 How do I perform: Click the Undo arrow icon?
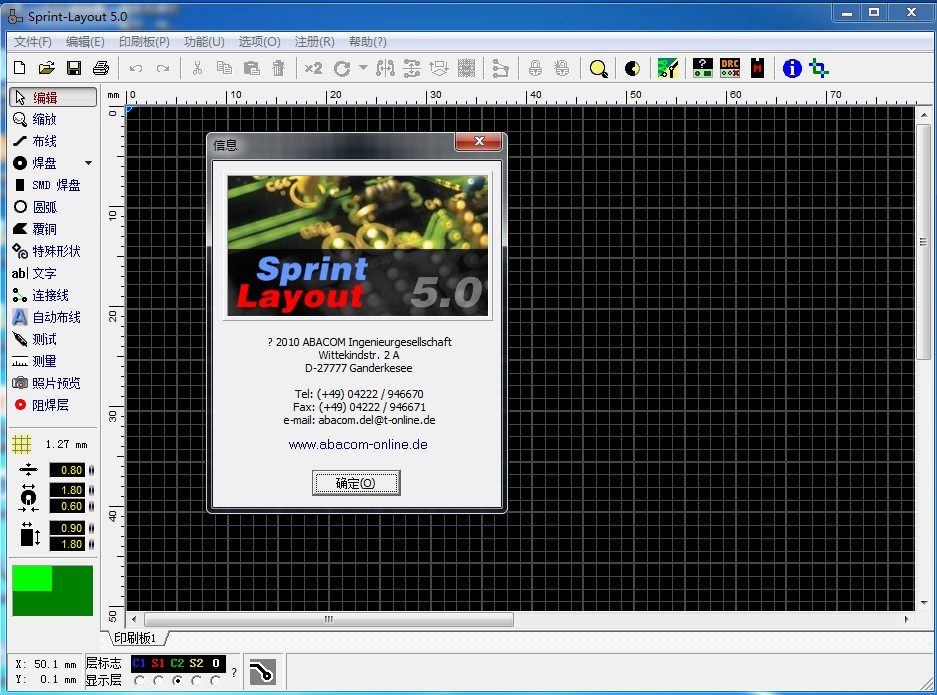click(x=136, y=69)
